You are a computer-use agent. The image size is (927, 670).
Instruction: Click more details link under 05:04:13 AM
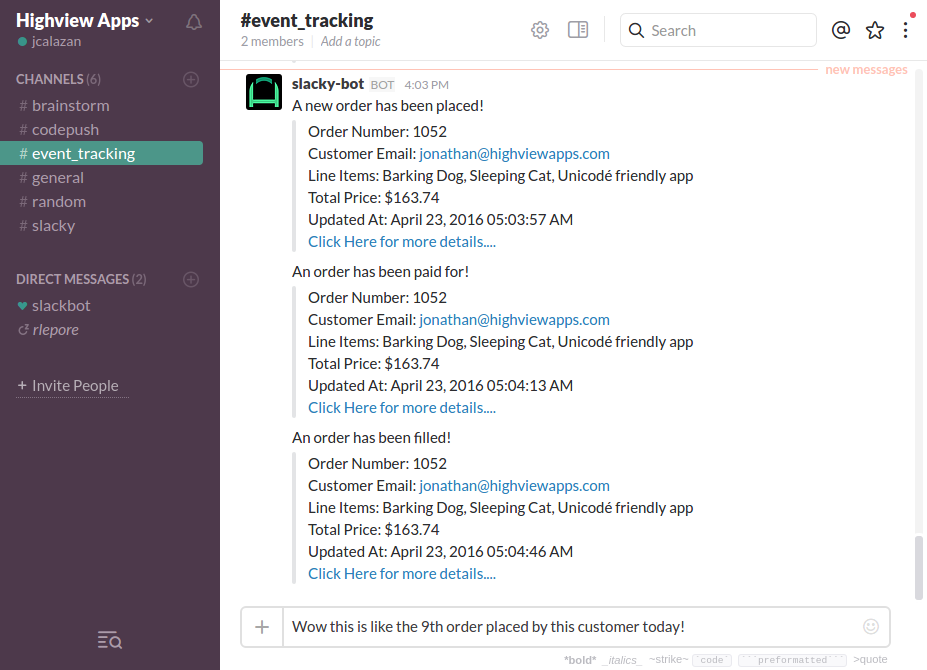coord(402,408)
